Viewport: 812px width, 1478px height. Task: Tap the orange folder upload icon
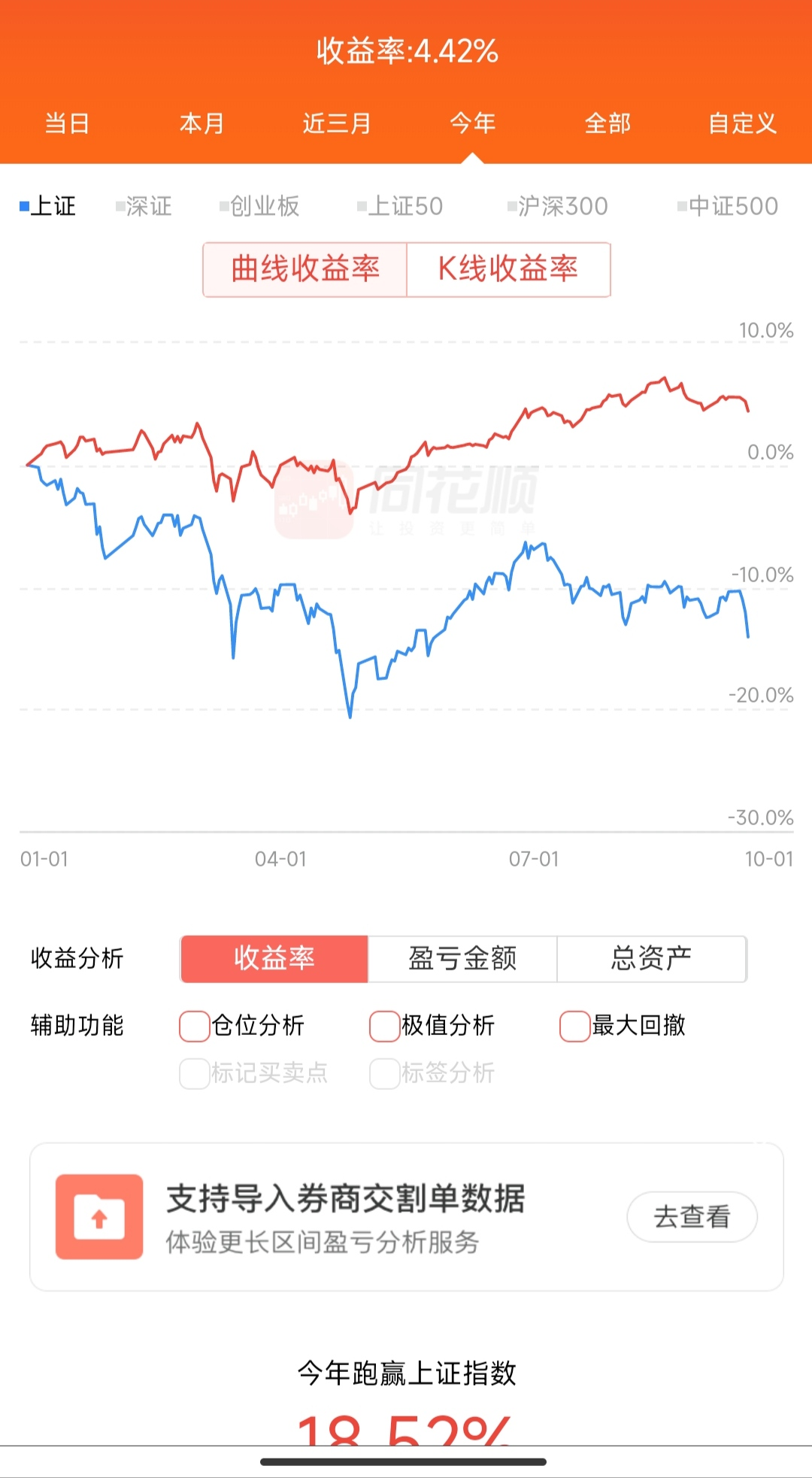click(x=98, y=1216)
